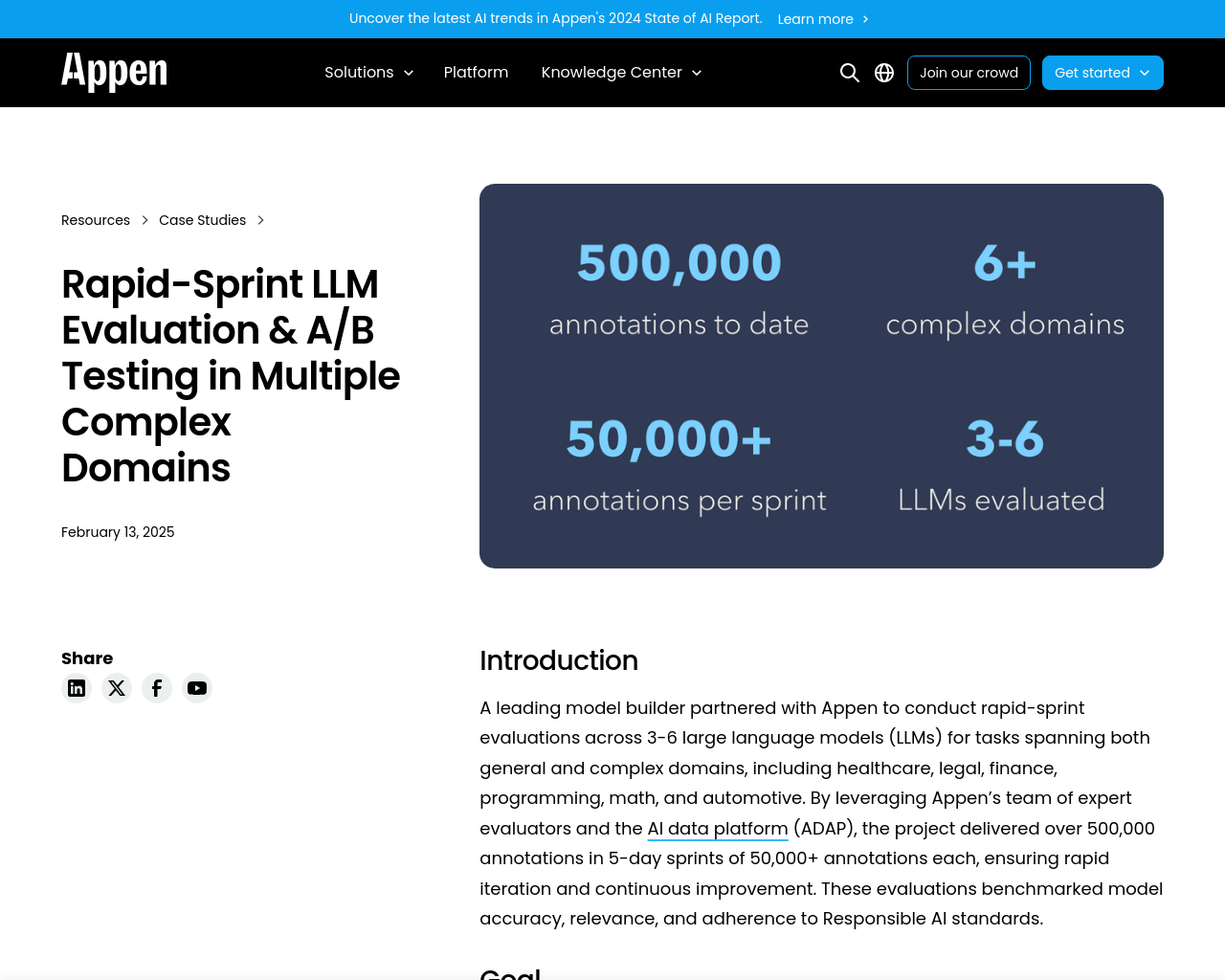Click the Share label

coord(87,658)
